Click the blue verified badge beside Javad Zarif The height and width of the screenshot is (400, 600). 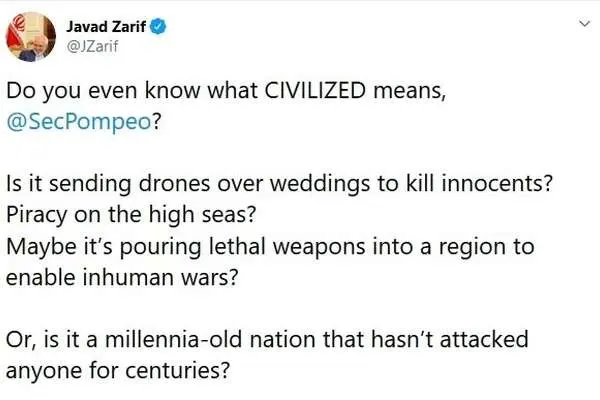click(158, 27)
